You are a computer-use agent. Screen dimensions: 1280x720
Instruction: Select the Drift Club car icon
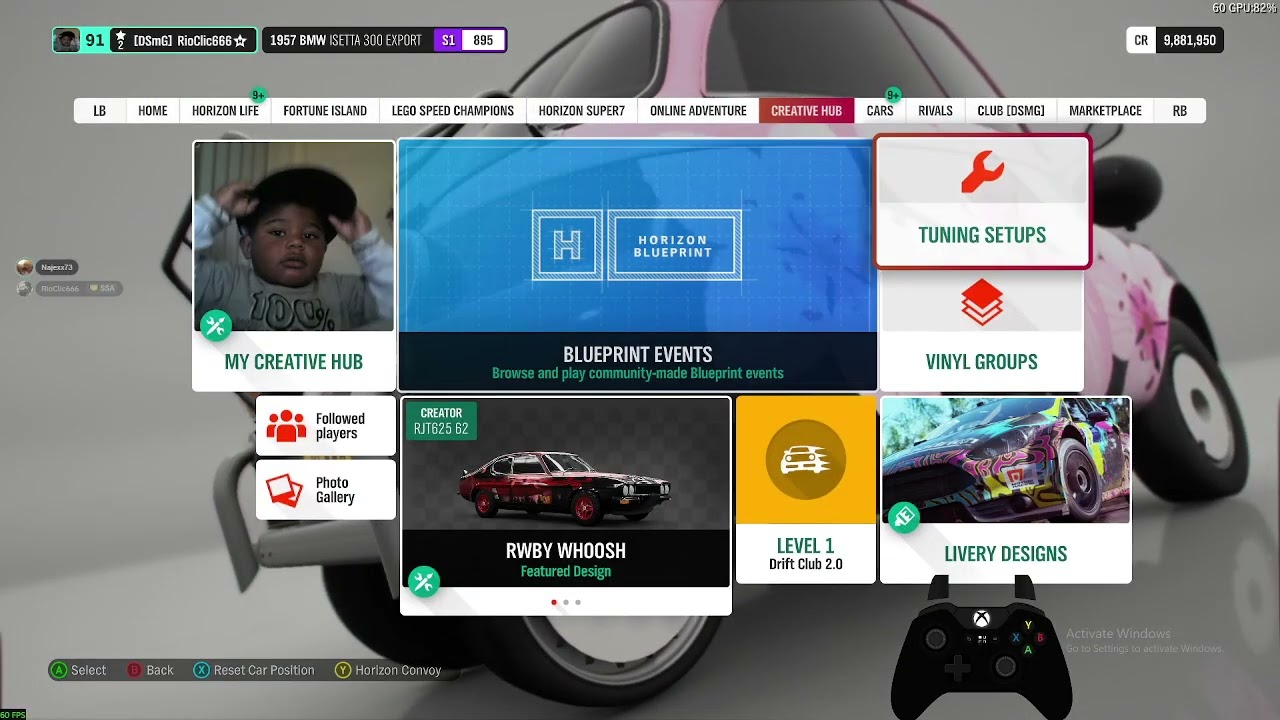tap(806, 460)
